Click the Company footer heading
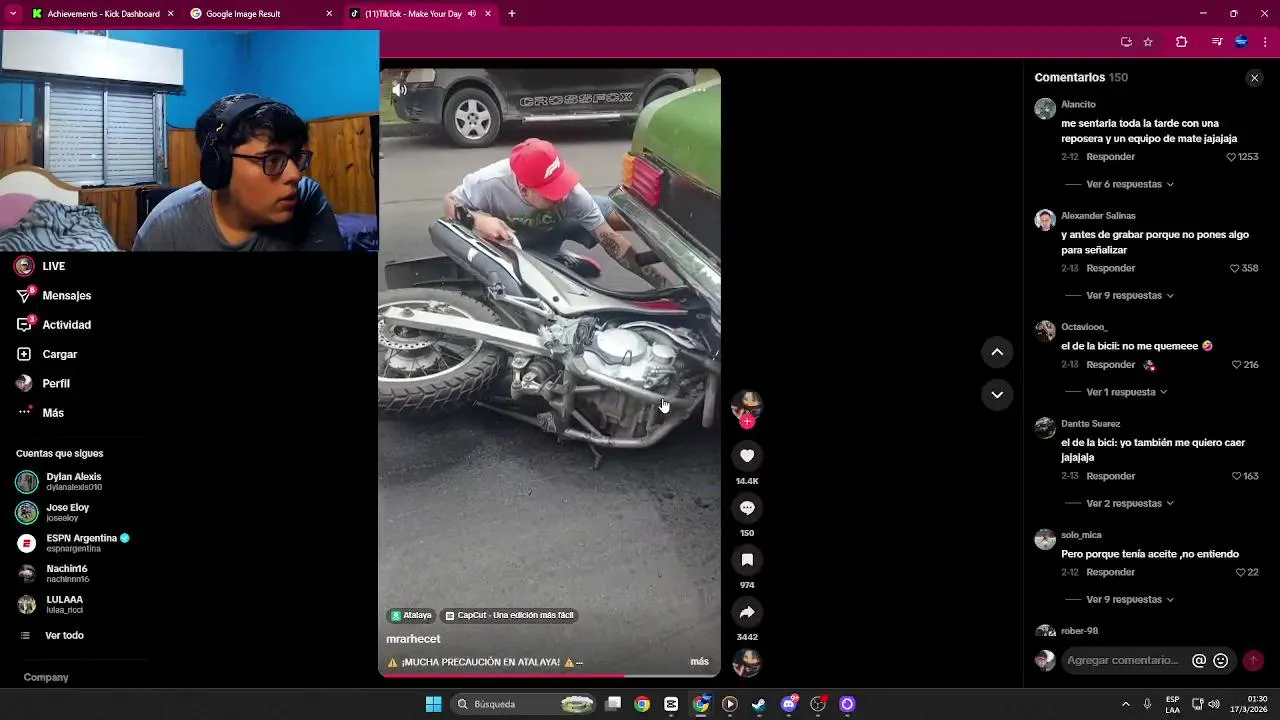 (46, 678)
